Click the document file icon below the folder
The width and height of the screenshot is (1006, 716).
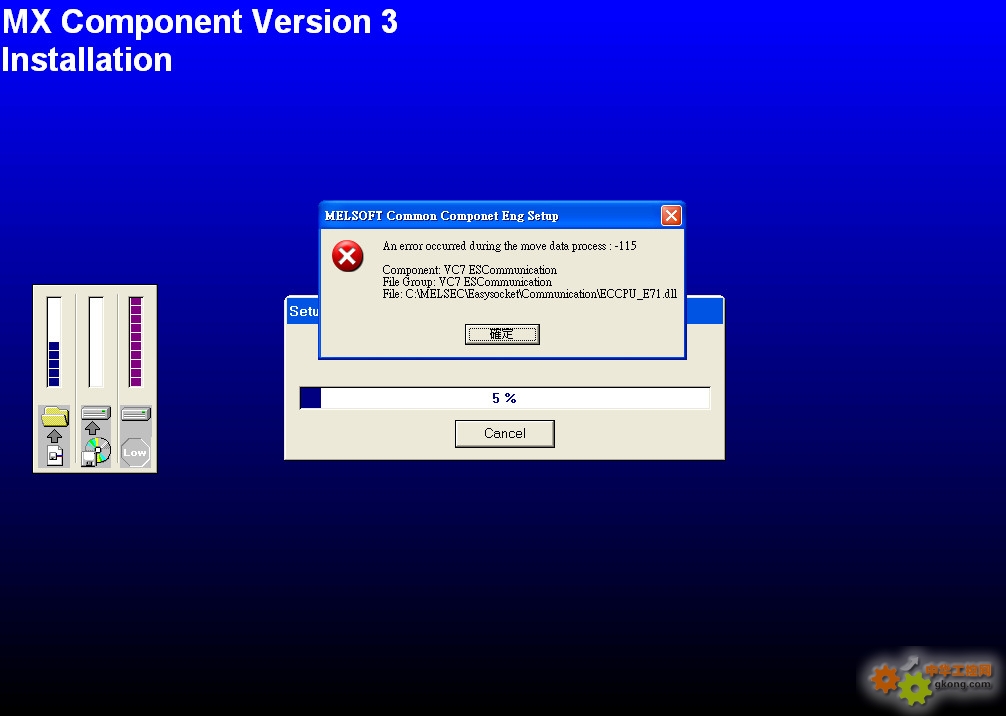[x=55, y=455]
